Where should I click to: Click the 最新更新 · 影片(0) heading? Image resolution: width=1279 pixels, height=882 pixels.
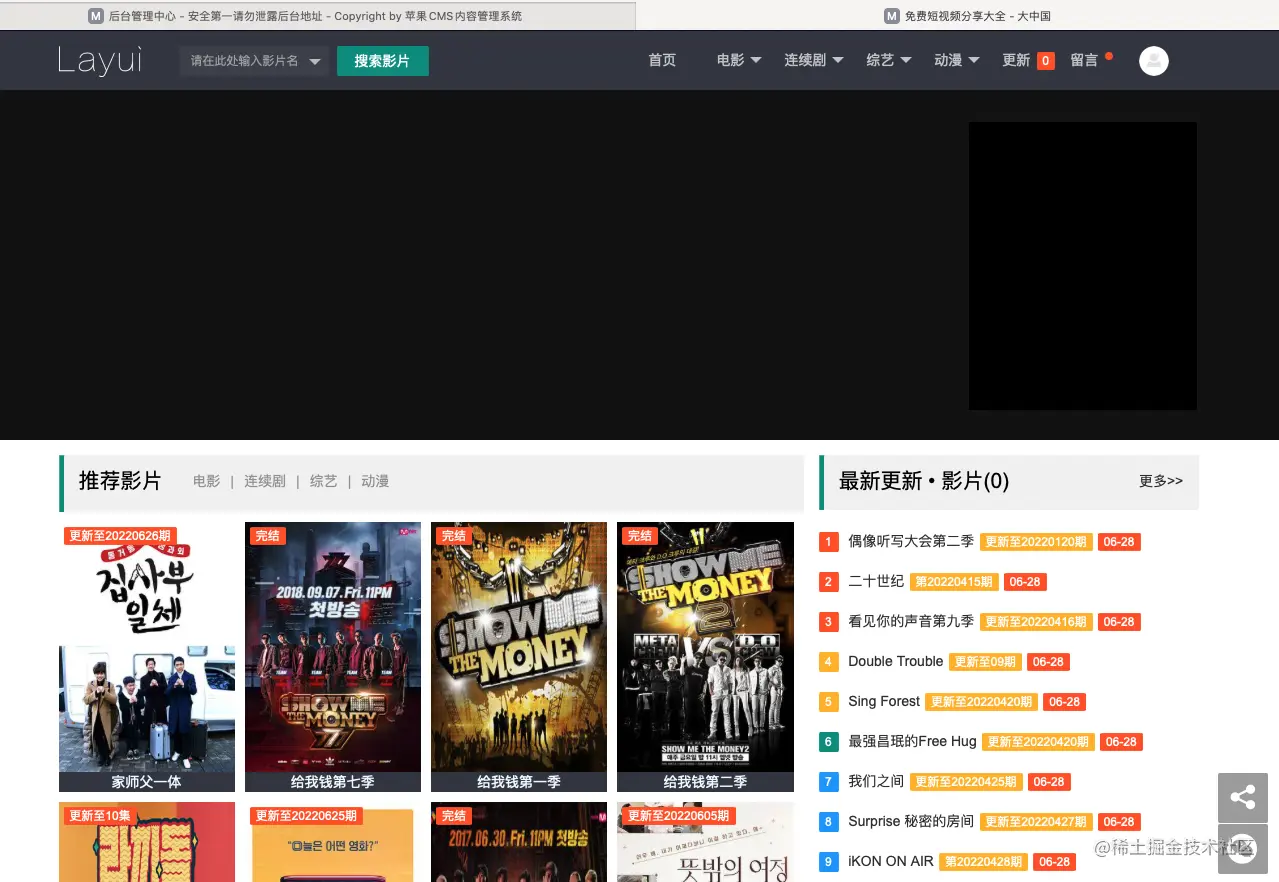(924, 481)
